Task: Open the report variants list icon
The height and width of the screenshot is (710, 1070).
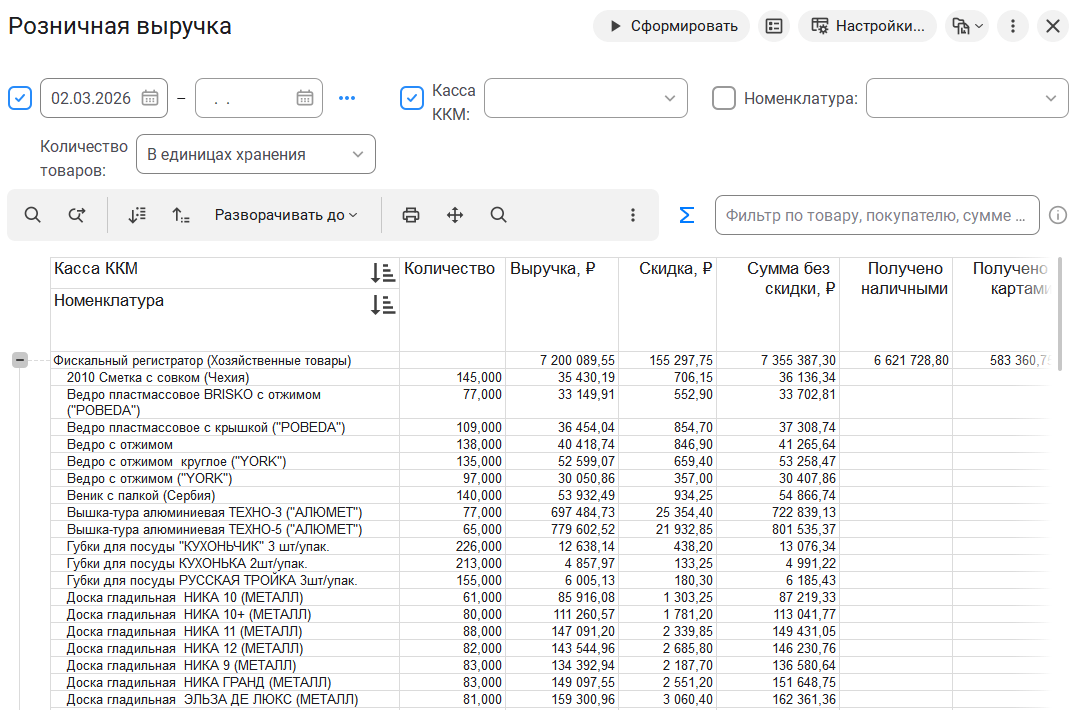Action: (773, 26)
